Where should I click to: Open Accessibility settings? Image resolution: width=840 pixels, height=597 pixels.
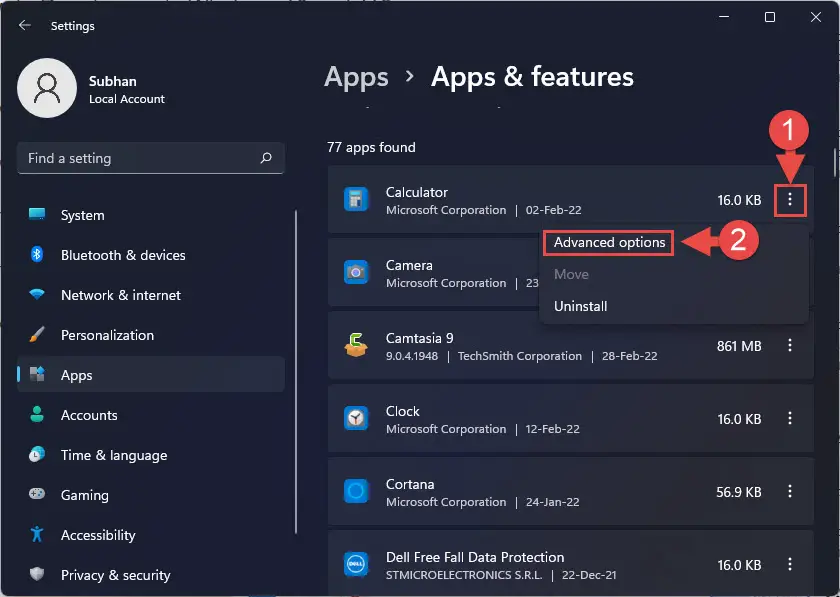point(151,535)
